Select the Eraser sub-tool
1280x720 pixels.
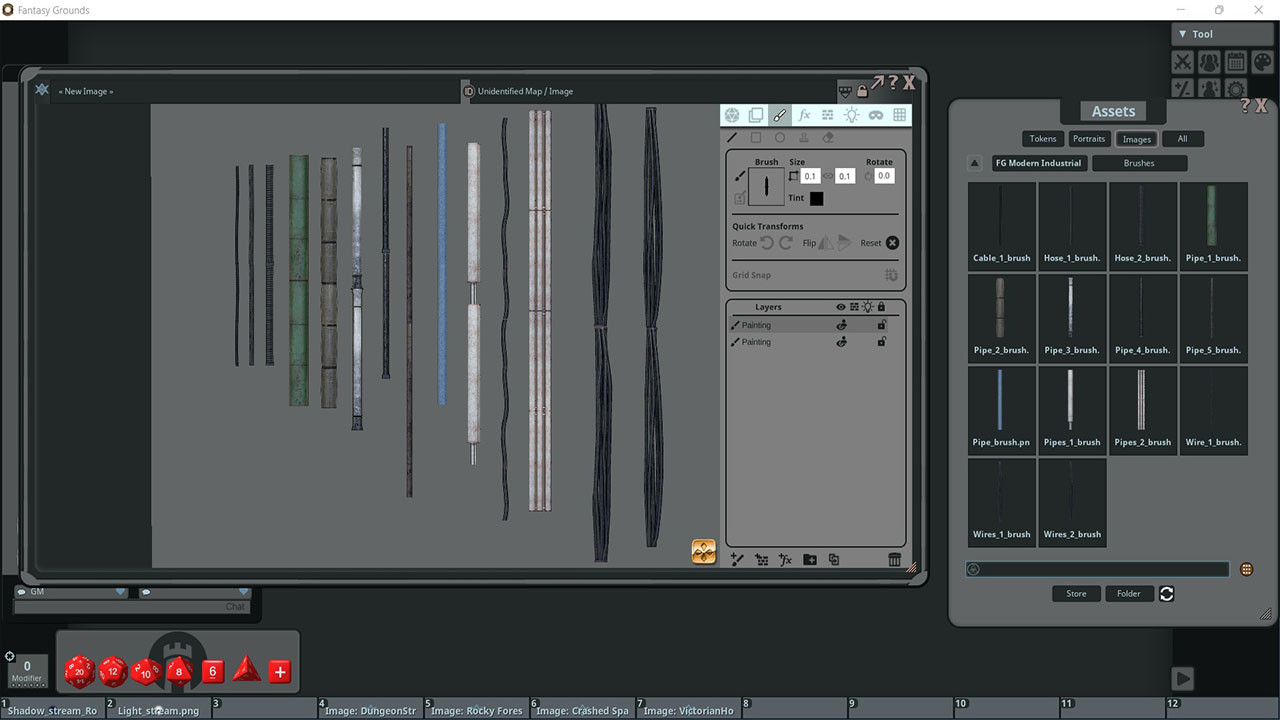(828, 137)
